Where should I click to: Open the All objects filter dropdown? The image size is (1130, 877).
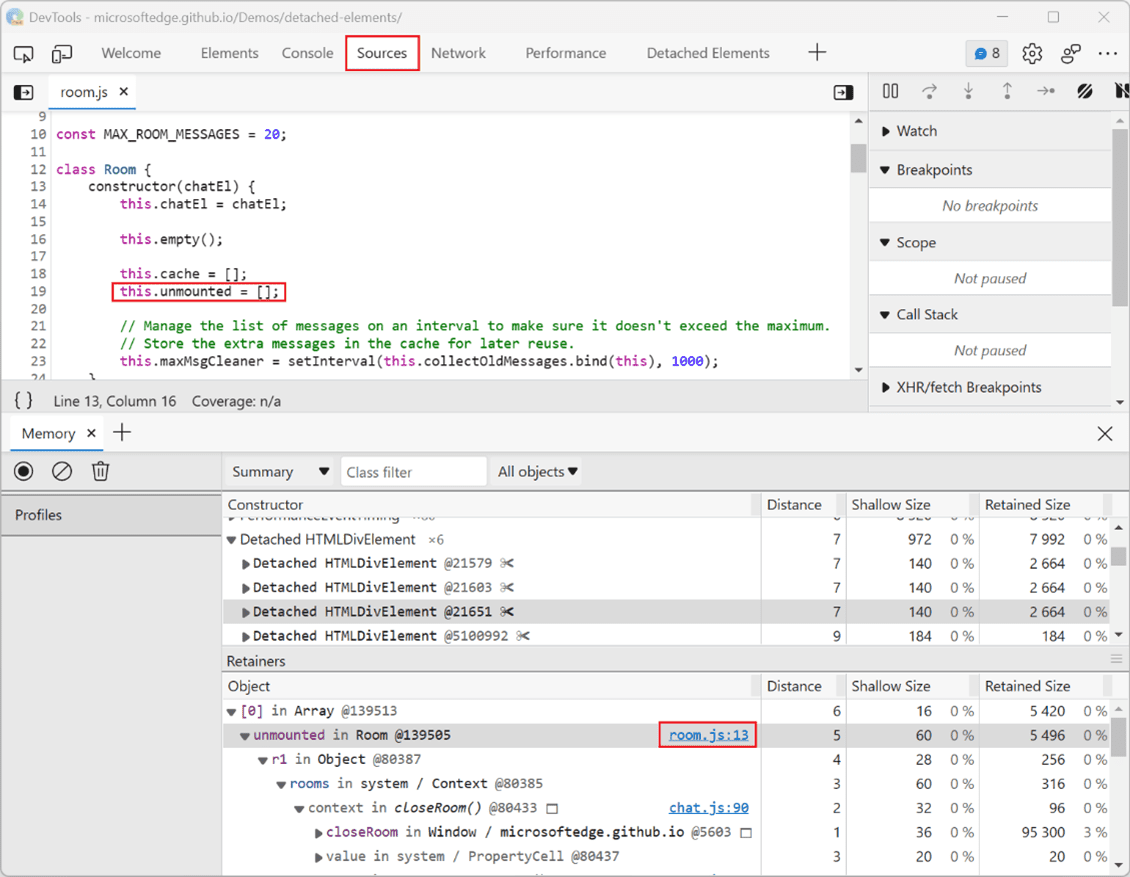(x=538, y=471)
